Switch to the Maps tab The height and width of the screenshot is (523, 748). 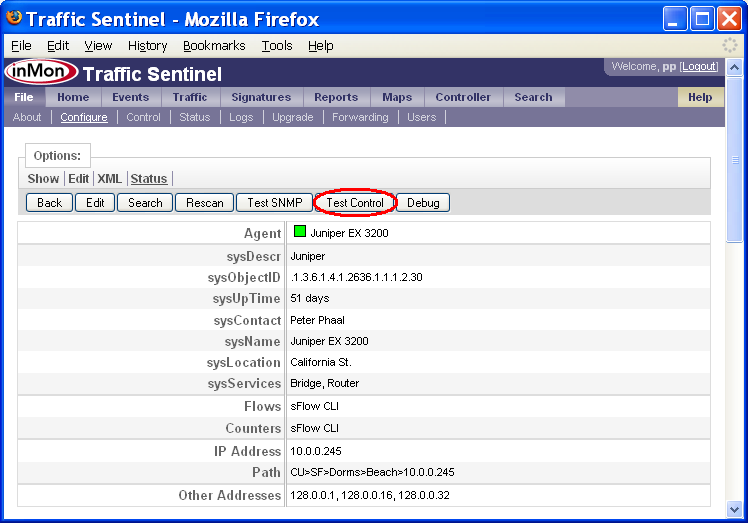pos(397,97)
